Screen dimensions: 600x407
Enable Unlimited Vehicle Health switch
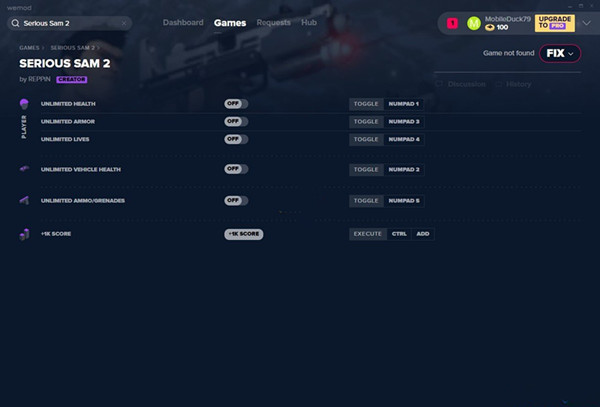236,169
